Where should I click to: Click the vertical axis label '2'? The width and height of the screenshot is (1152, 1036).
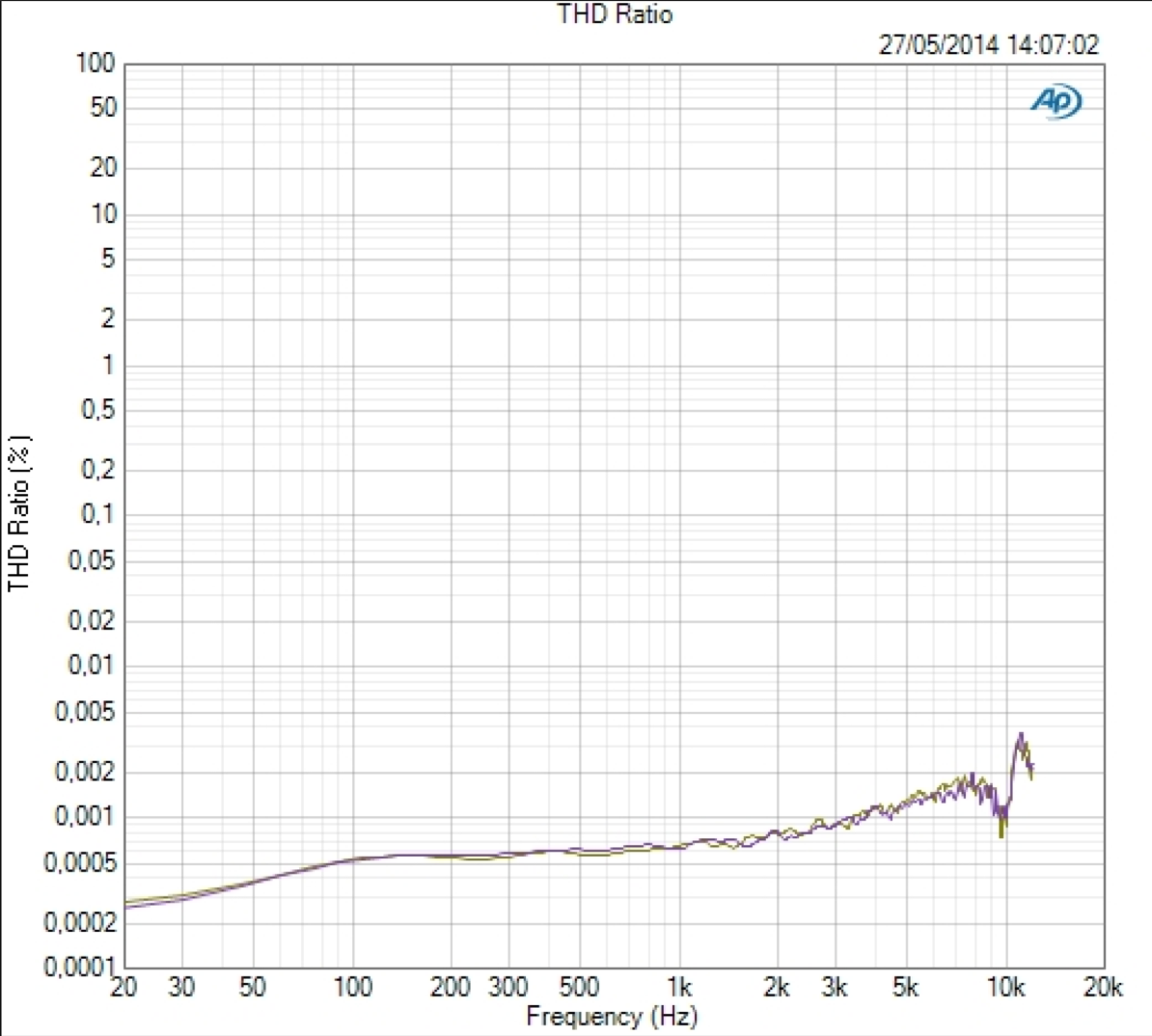click(x=109, y=319)
